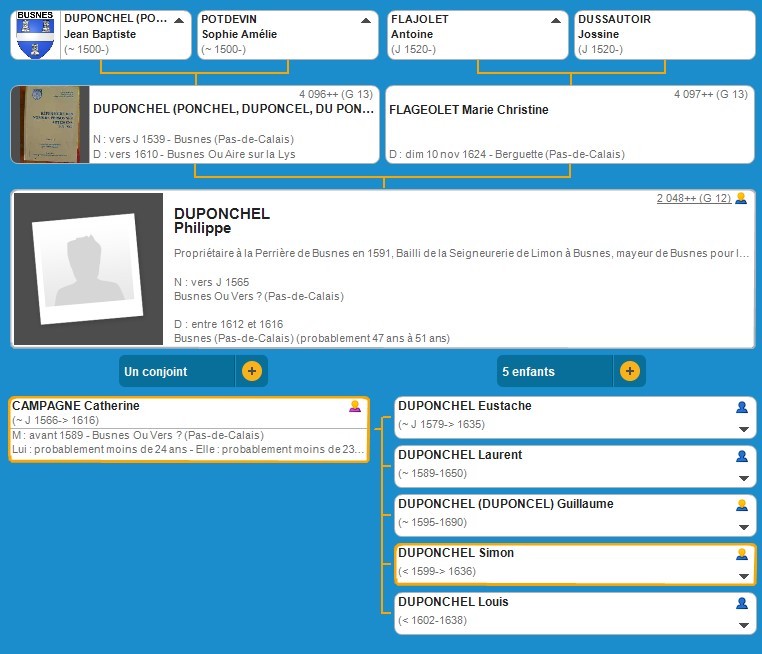Click the person icon next to Guillaume
The width and height of the screenshot is (762, 654).
click(741, 505)
